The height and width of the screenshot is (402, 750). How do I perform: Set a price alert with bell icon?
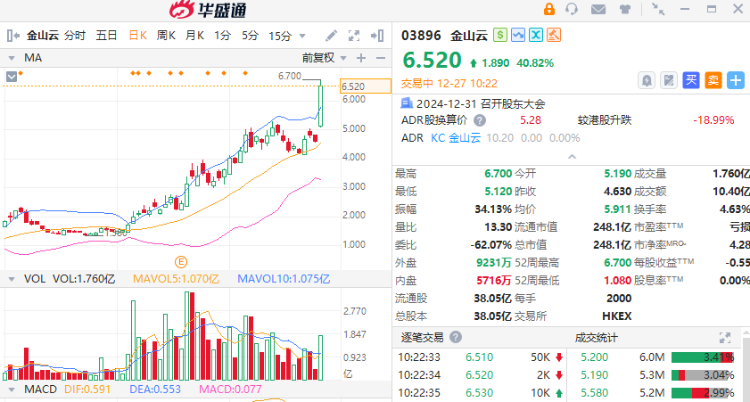coord(646,80)
